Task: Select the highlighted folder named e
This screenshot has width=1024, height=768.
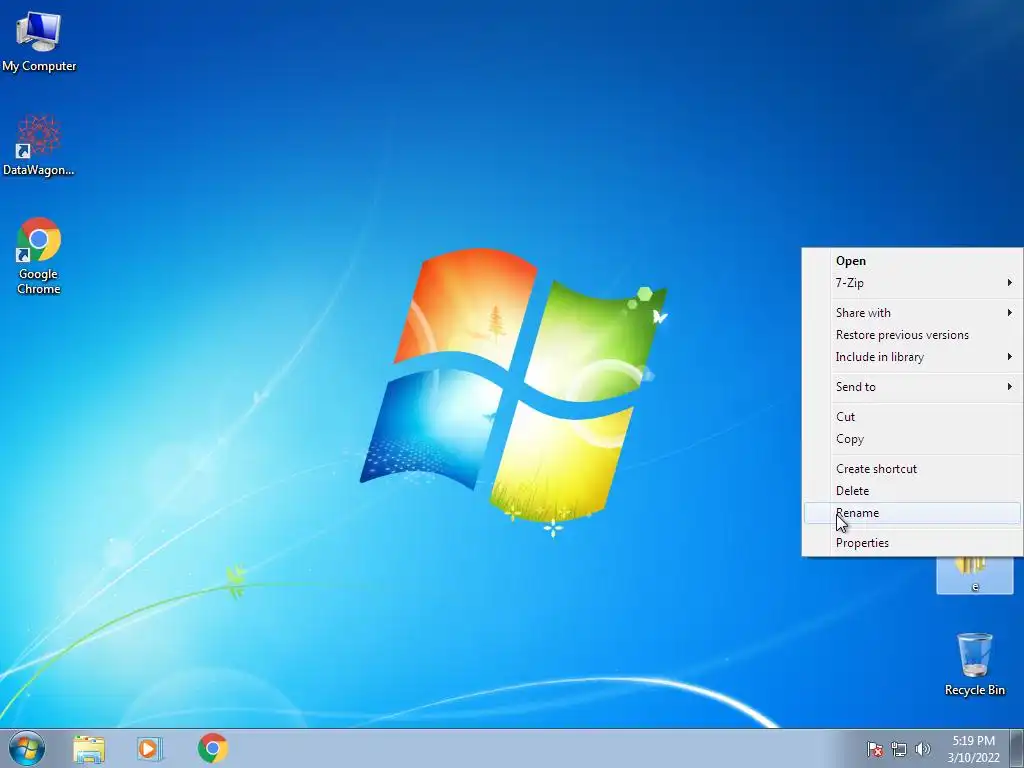Action: pyautogui.click(x=974, y=575)
